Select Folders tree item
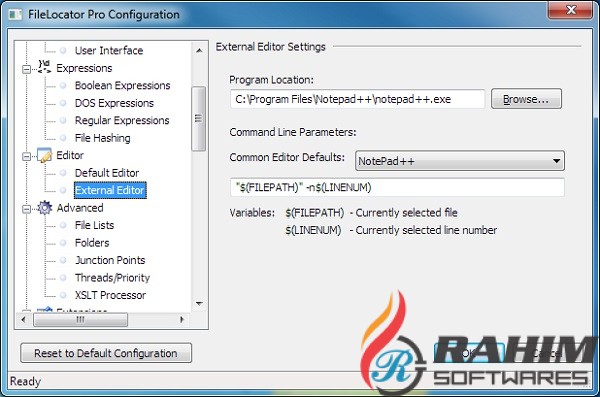600x397 pixels. click(92, 243)
